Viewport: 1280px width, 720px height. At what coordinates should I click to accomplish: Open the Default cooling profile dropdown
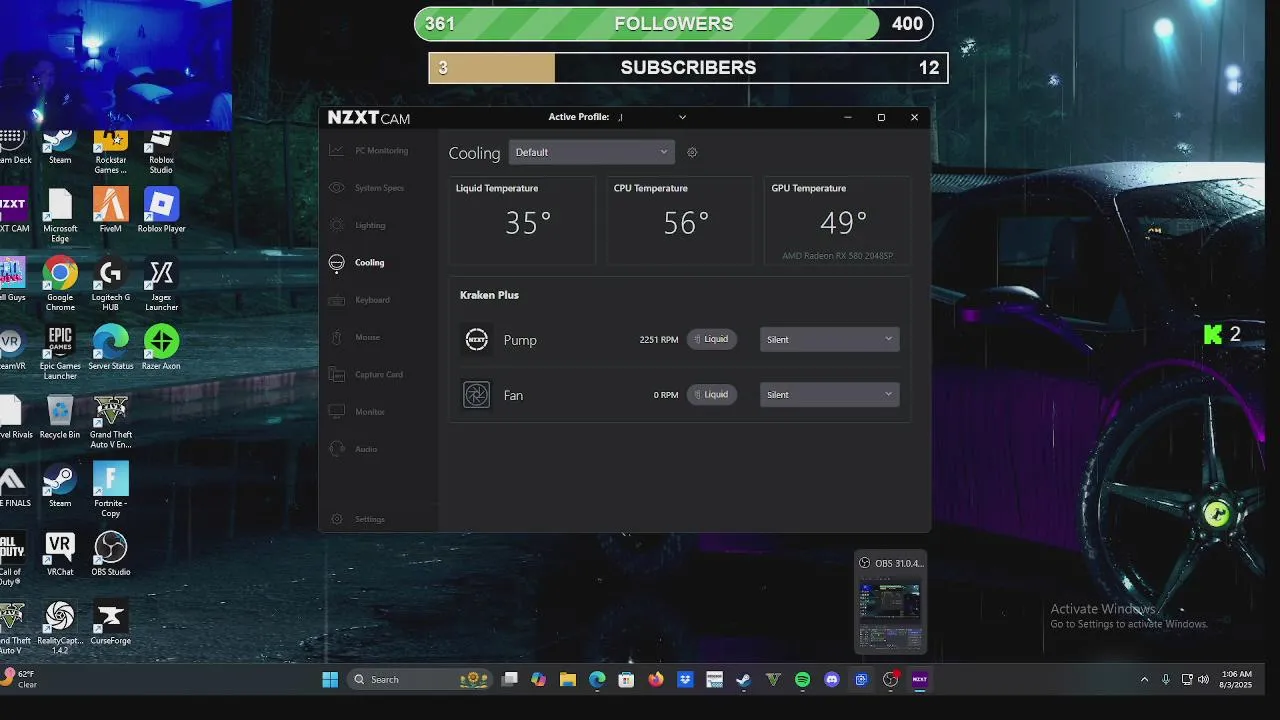pyautogui.click(x=591, y=152)
